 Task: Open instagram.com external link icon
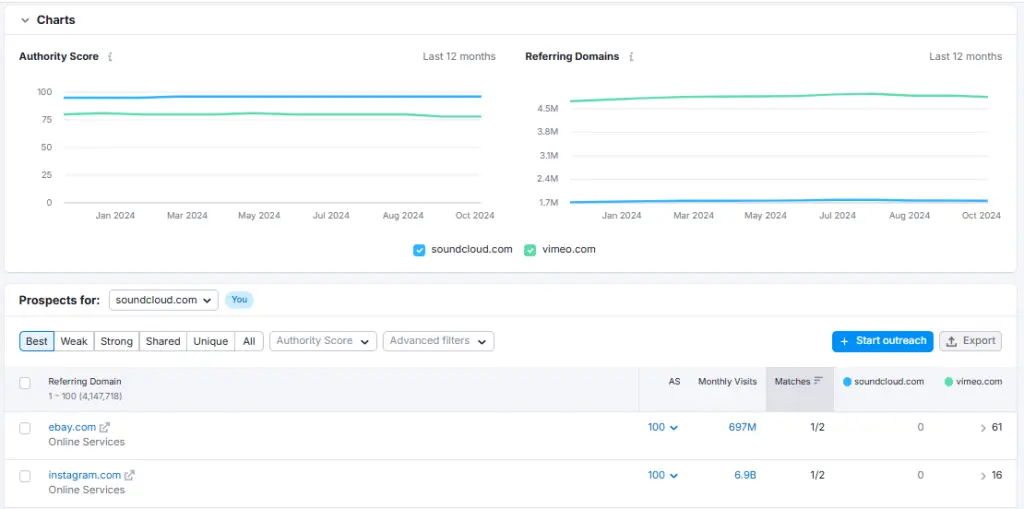129,475
